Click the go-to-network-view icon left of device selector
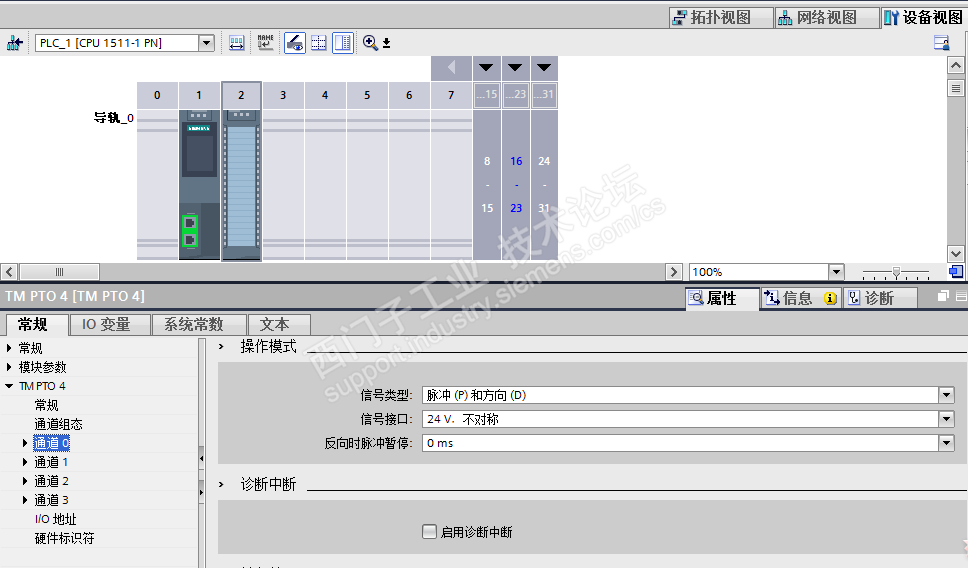 (14, 43)
